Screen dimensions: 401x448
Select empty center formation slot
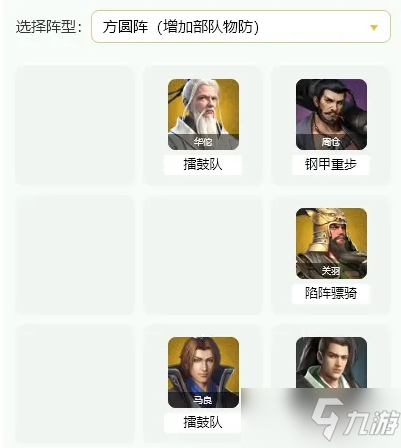click(203, 255)
